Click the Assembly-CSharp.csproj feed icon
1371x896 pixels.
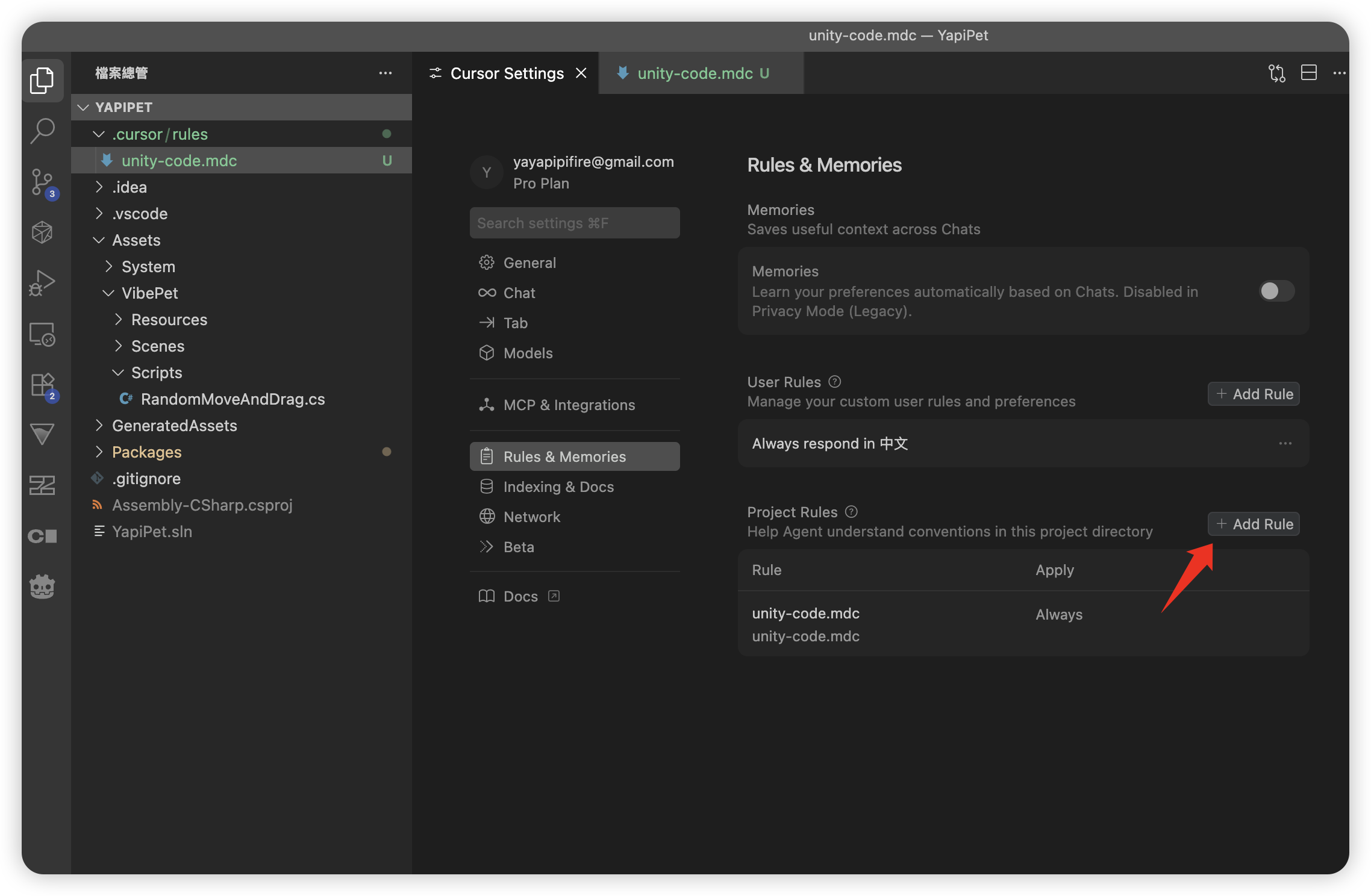point(97,505)
